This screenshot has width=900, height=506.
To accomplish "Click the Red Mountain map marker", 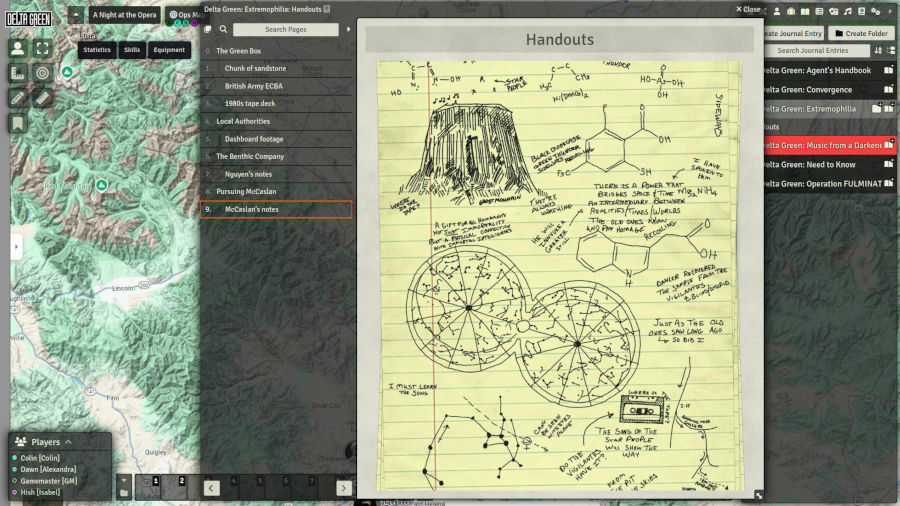I will [102, 185].
